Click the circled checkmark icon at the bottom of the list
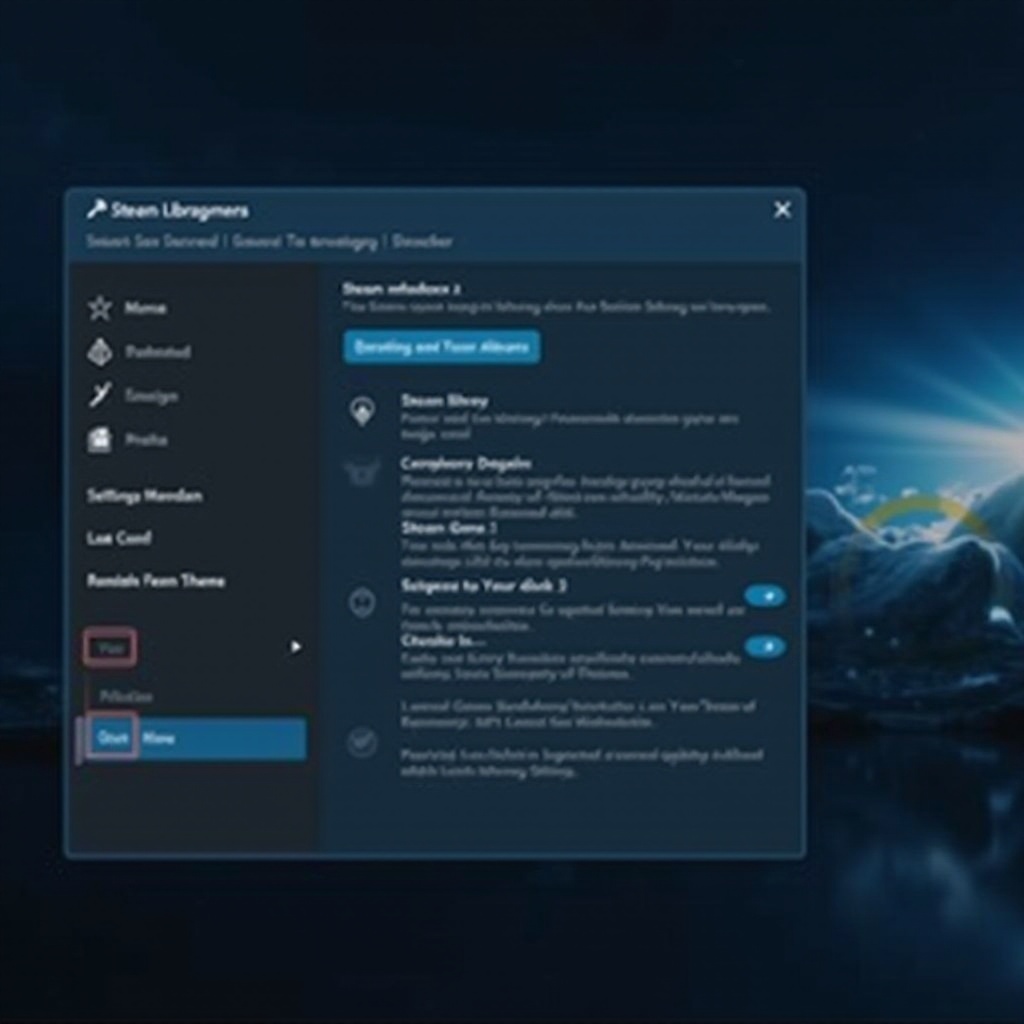This screenshot has height=1024, width=1024. click(362, 742)
